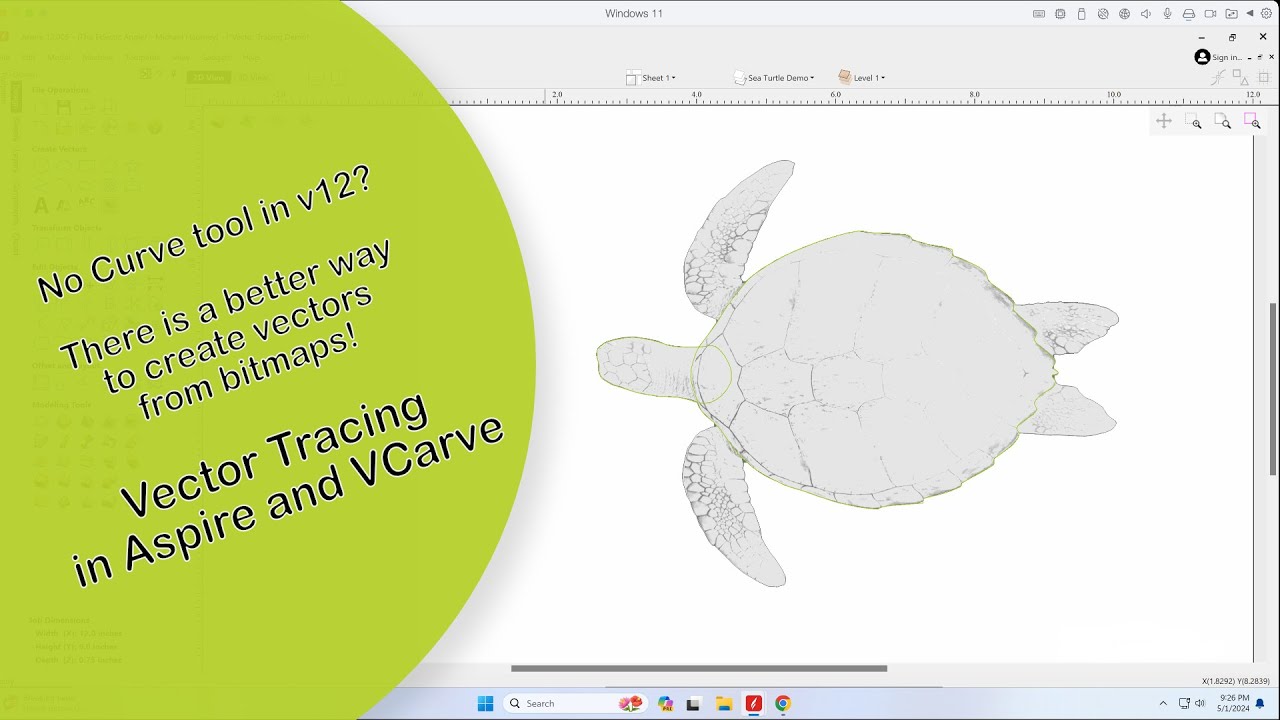Open Parallels settings gear
Viewport: 1280px width, 720px height.
[x=1266, y=14]
